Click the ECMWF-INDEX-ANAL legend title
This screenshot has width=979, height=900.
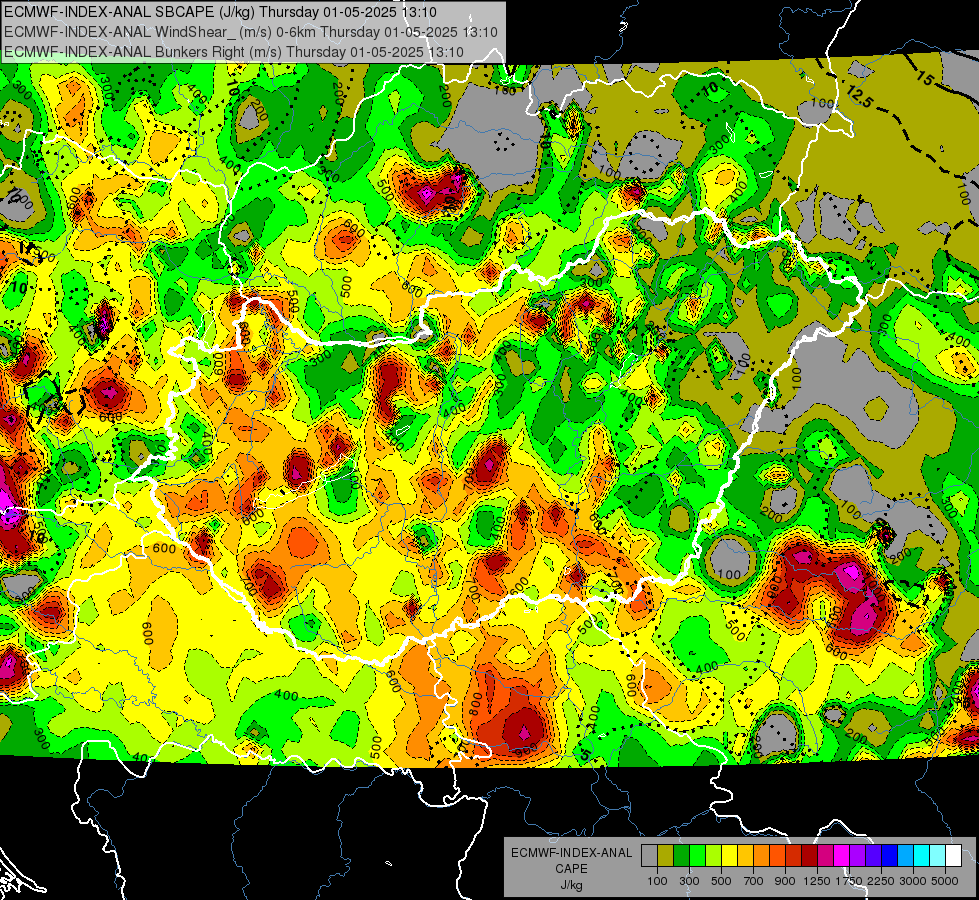(x=572, y=853)
